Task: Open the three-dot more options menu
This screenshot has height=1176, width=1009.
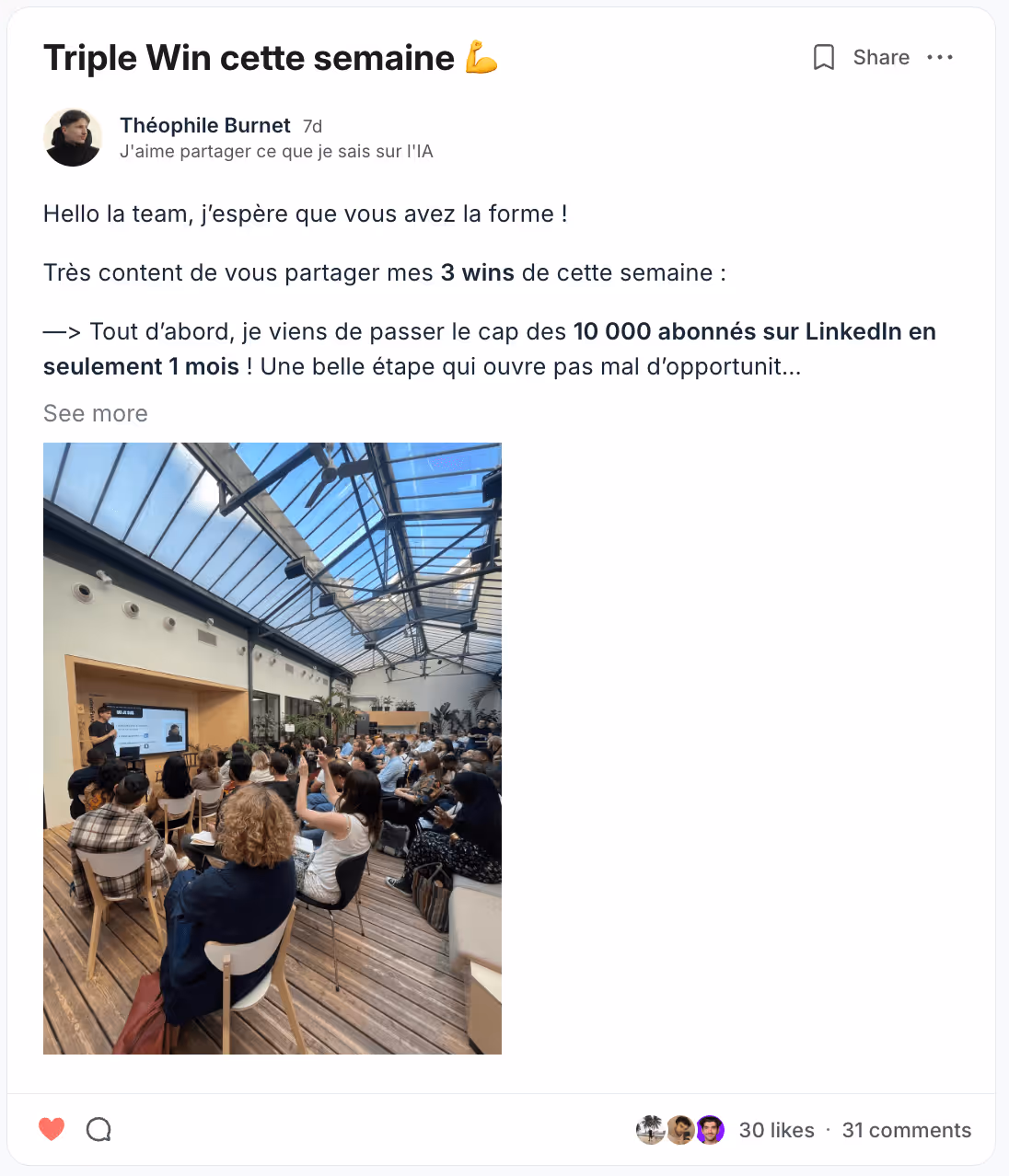Action: click(940, 57)
